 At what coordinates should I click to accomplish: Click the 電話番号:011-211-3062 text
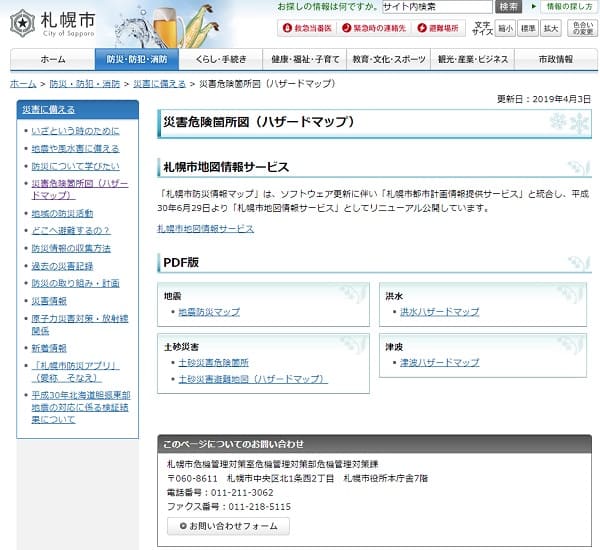(220, 493)
